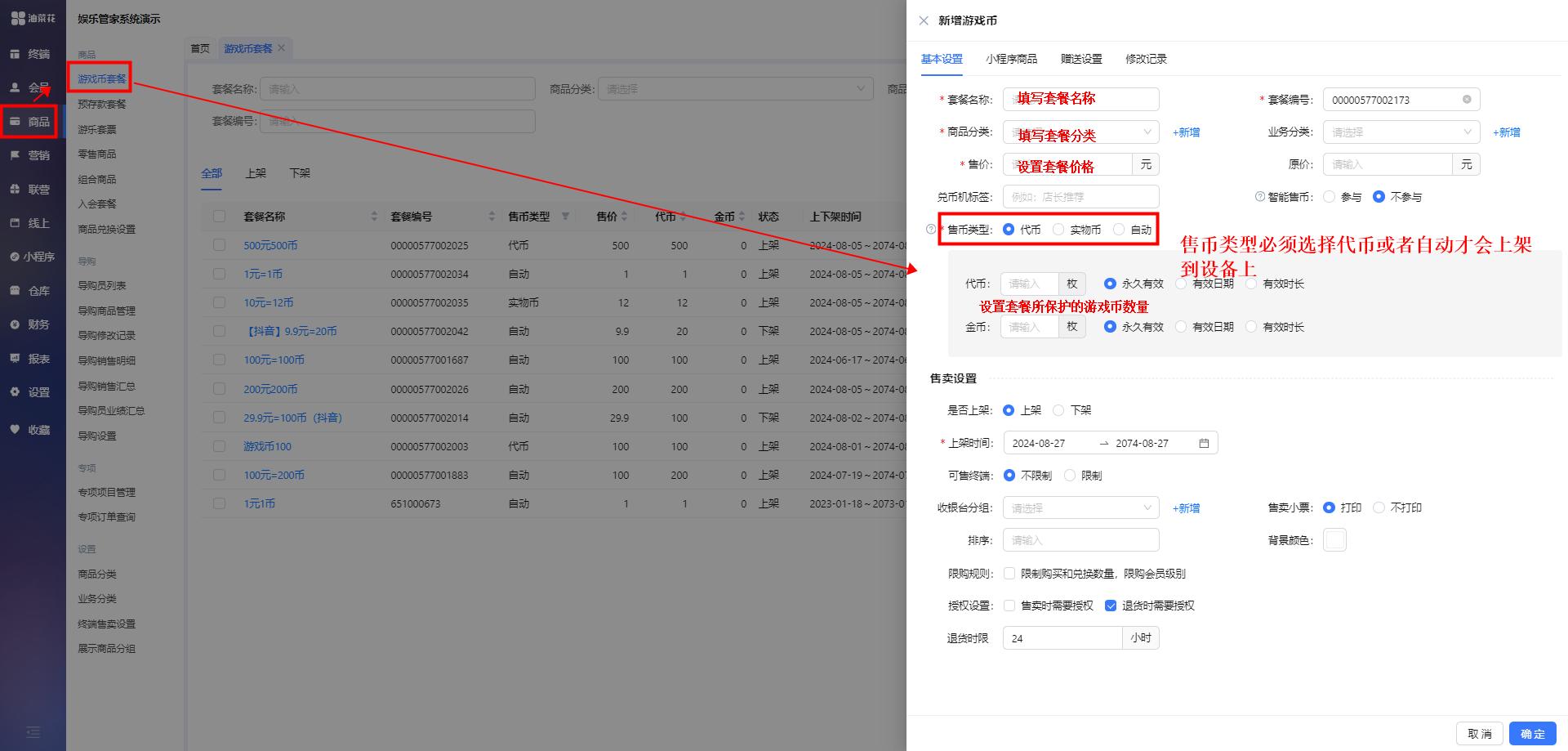Go to the 首页 tab
The width and height of the screenshot is (1568, 751).
(200, 48)
